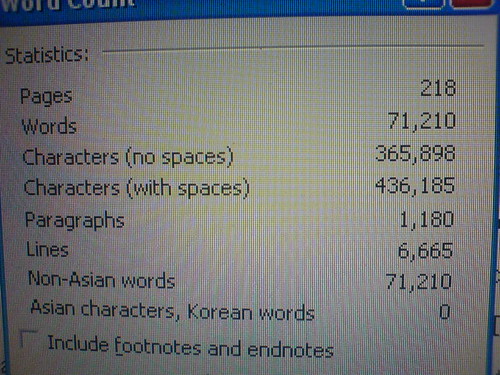The image size is (500, 375).
Task: Select Characters (no spaces) label
Action: 128,157
